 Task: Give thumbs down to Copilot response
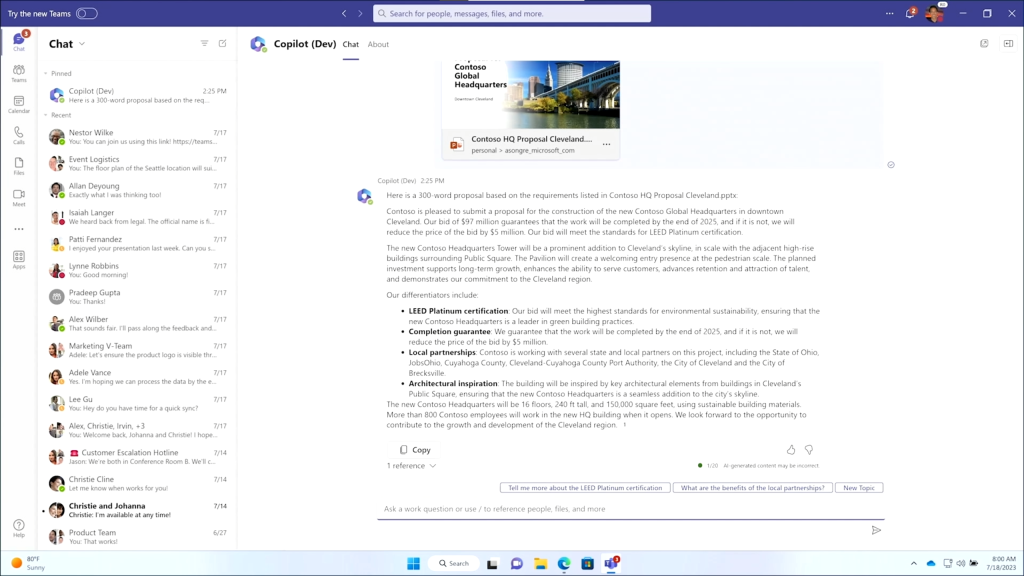[809, 449]
